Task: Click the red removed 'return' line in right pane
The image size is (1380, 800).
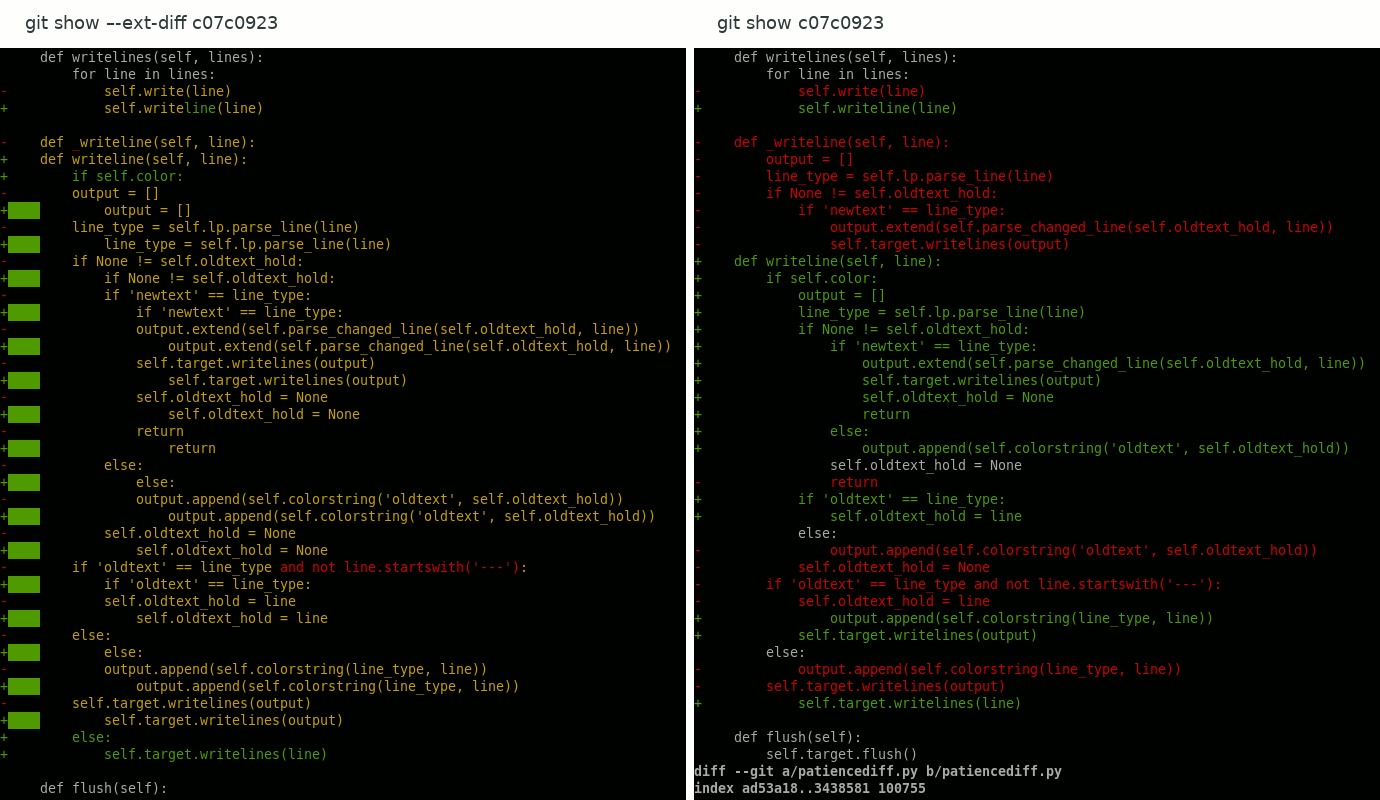Action: [853, 482]
